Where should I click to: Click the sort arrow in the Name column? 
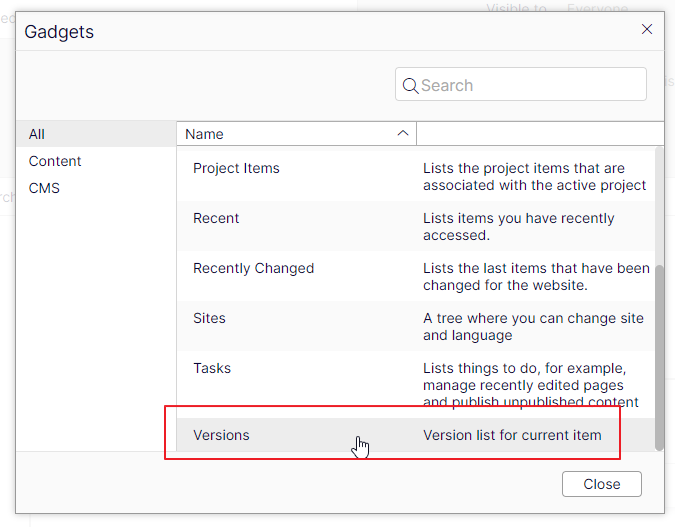pyautogui.click(x=403, y=133)
